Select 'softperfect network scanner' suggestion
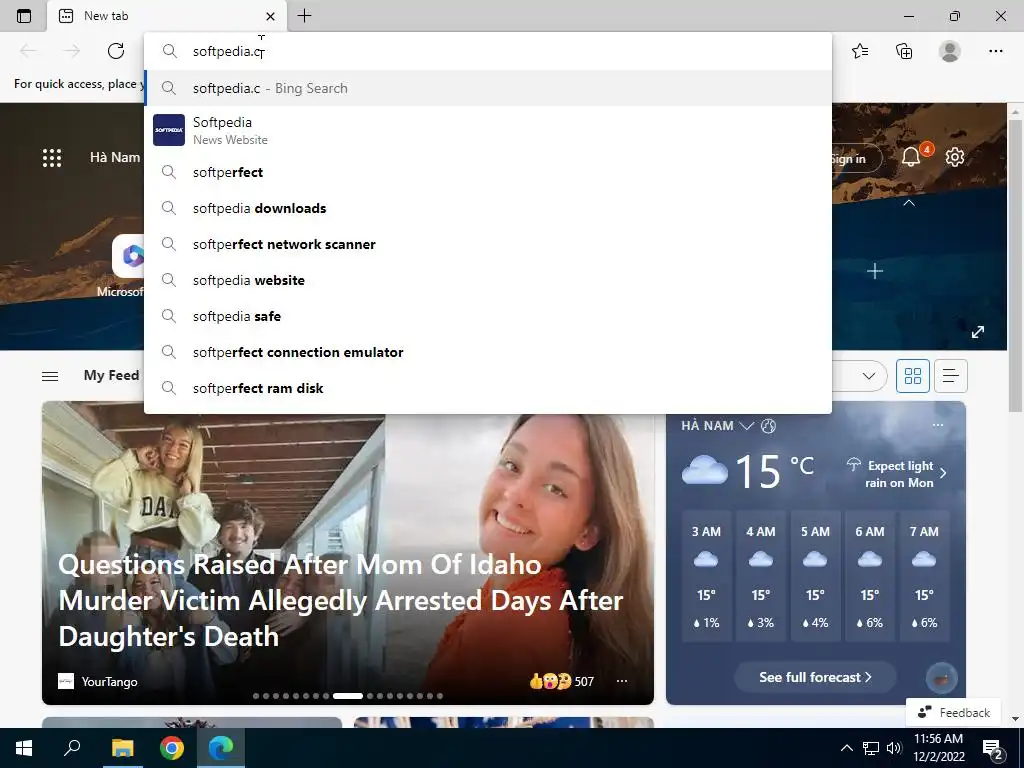Screen dimensions: 1024x768 click(488, 244)
